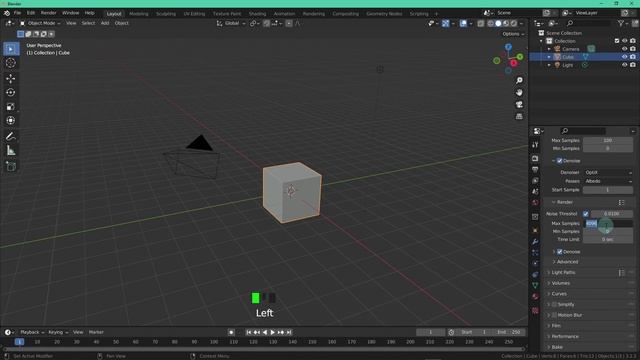
Task: Open the Output properties tab
Action: coord(535,169)
